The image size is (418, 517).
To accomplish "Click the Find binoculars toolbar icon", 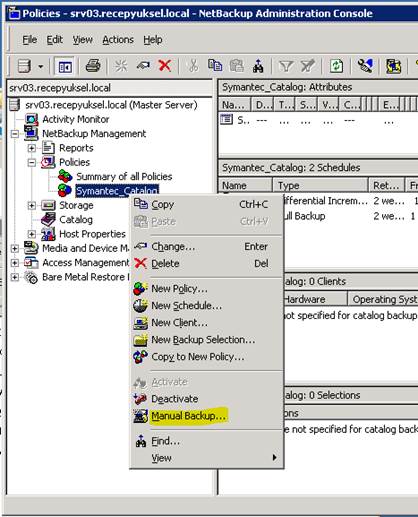I will click(x=258, y=66).
